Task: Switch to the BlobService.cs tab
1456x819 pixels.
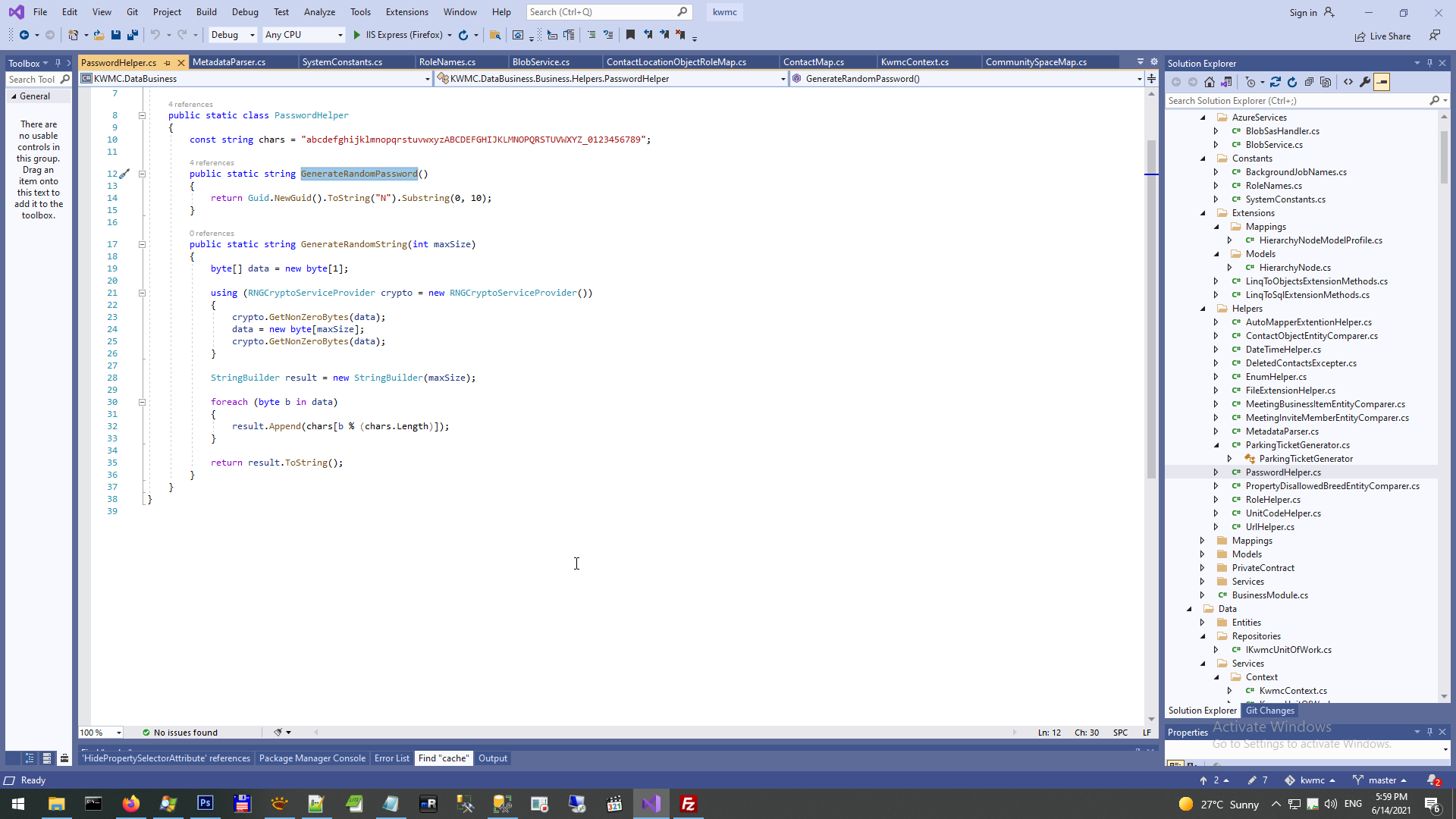Action: pyautogui.click(x=541, y=62)
